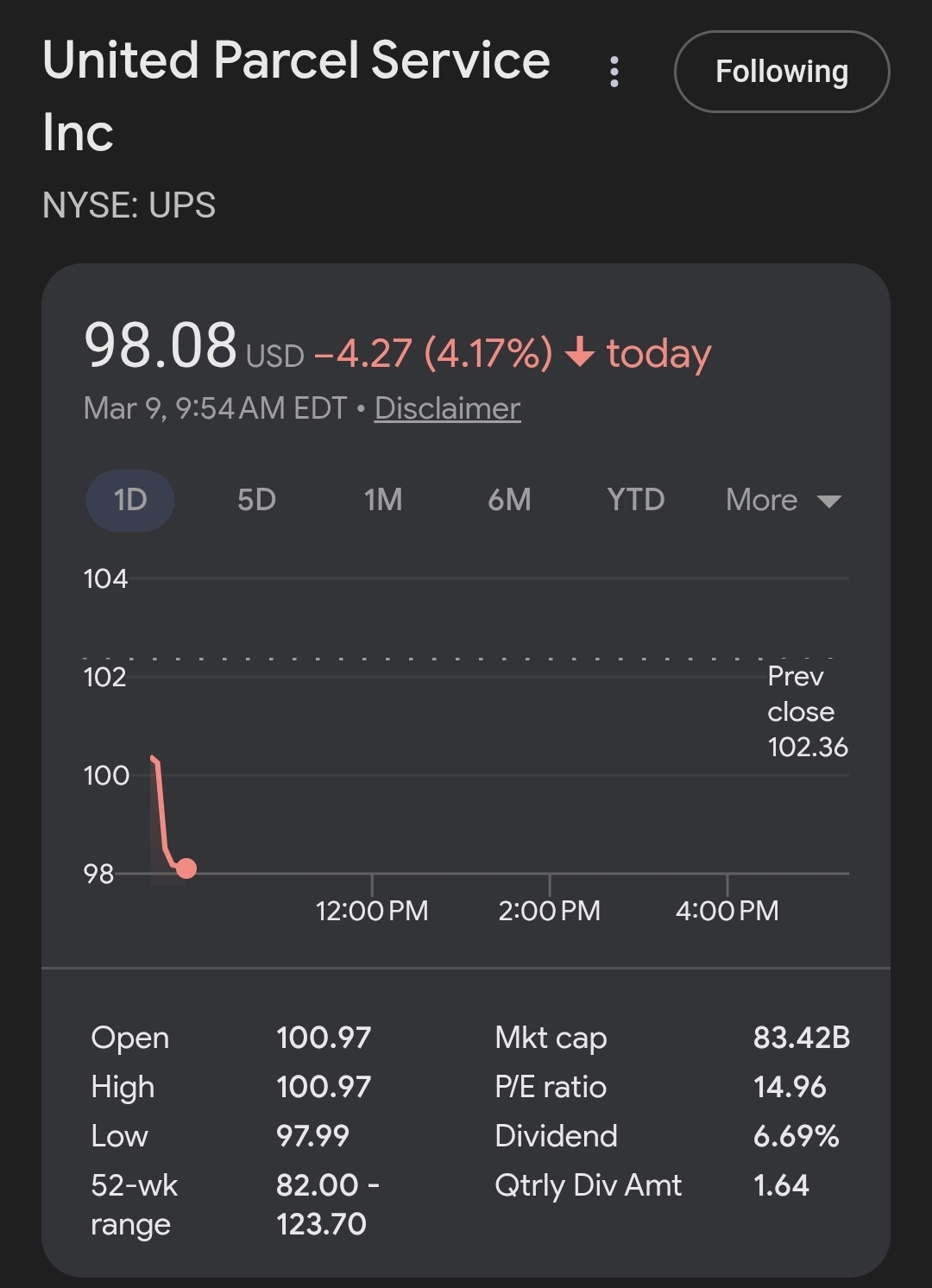Click the United Parcel Service Inc title
The width and height of the screenshot is (932, 1288).
(296, 95)
